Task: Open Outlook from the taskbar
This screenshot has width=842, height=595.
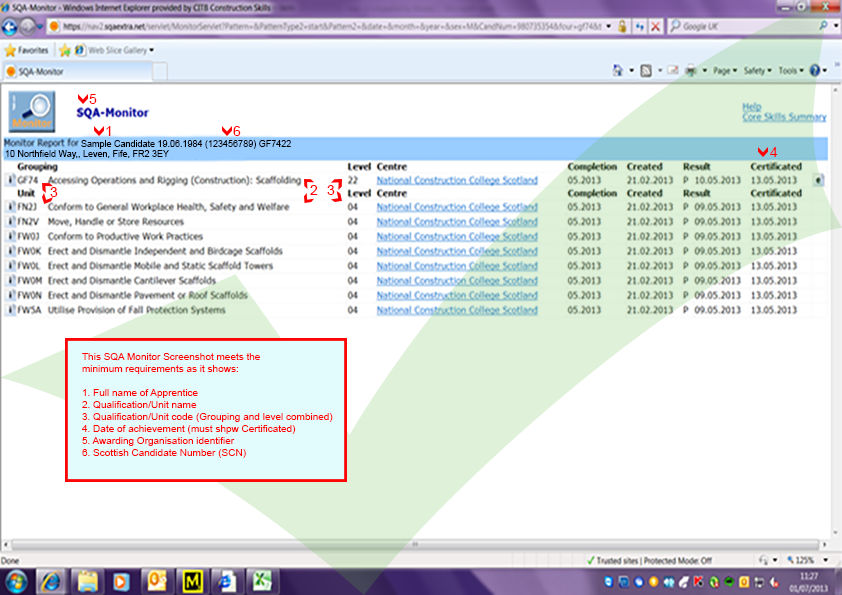Action: click(x=157, y=582)
